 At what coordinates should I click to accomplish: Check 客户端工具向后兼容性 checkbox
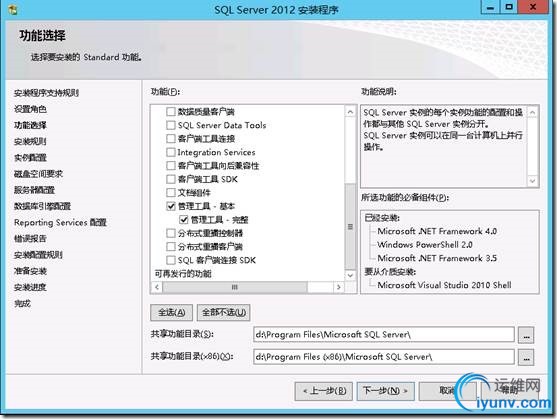[171, 166]
